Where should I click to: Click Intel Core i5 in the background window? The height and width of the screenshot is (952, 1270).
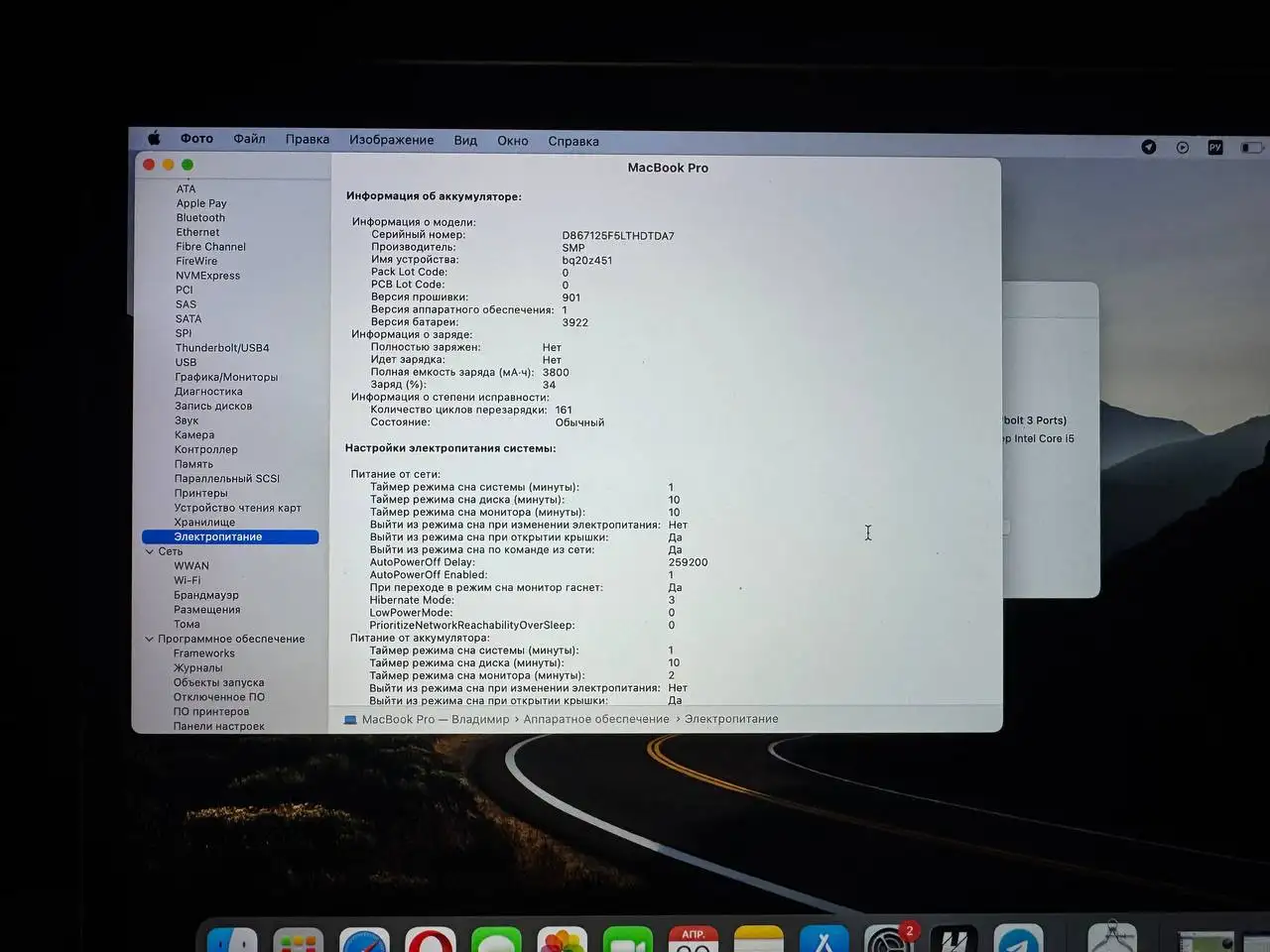[x=1044, y=438]
